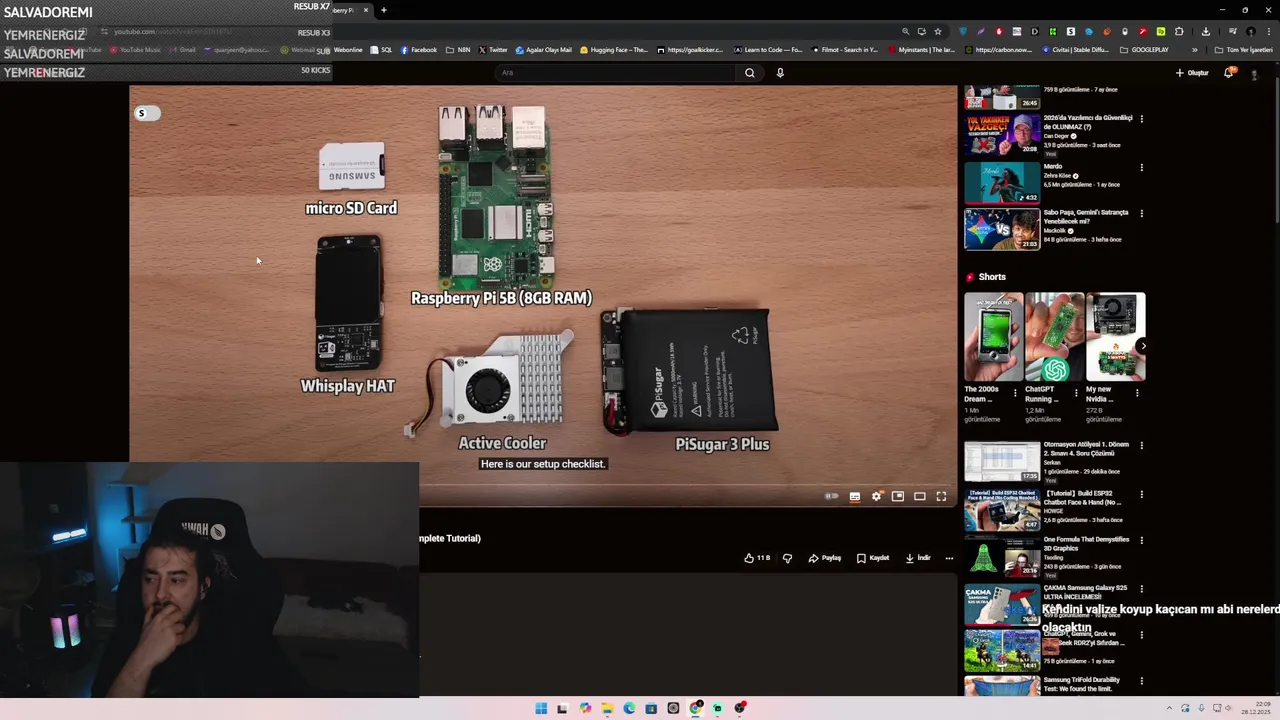Viewport: 1280px width, 720px height.
Task: Open options menu for The 2000s Dream short
Action: (x=1015, y=393)
